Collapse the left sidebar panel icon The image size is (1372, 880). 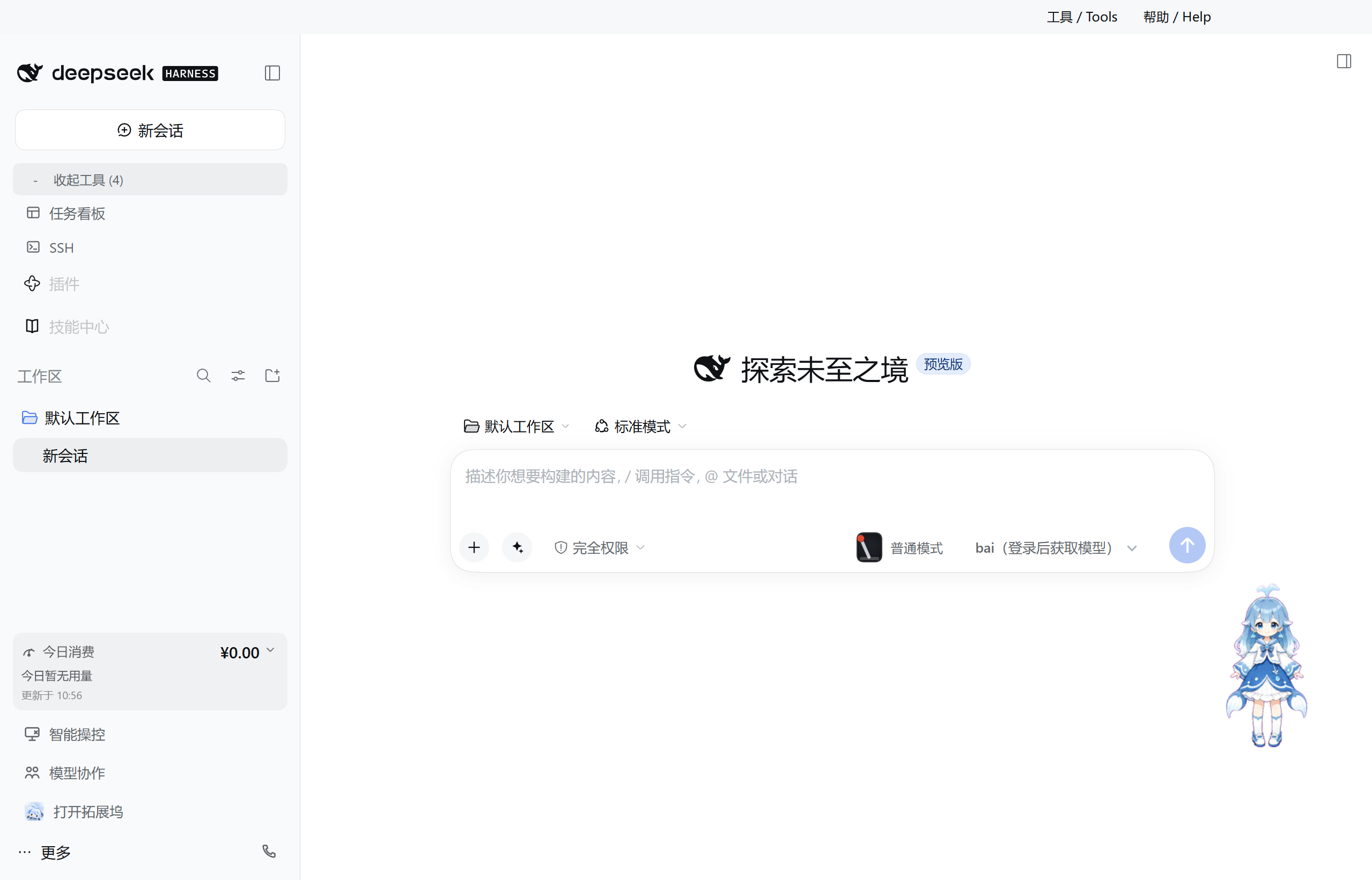(272, 73)
